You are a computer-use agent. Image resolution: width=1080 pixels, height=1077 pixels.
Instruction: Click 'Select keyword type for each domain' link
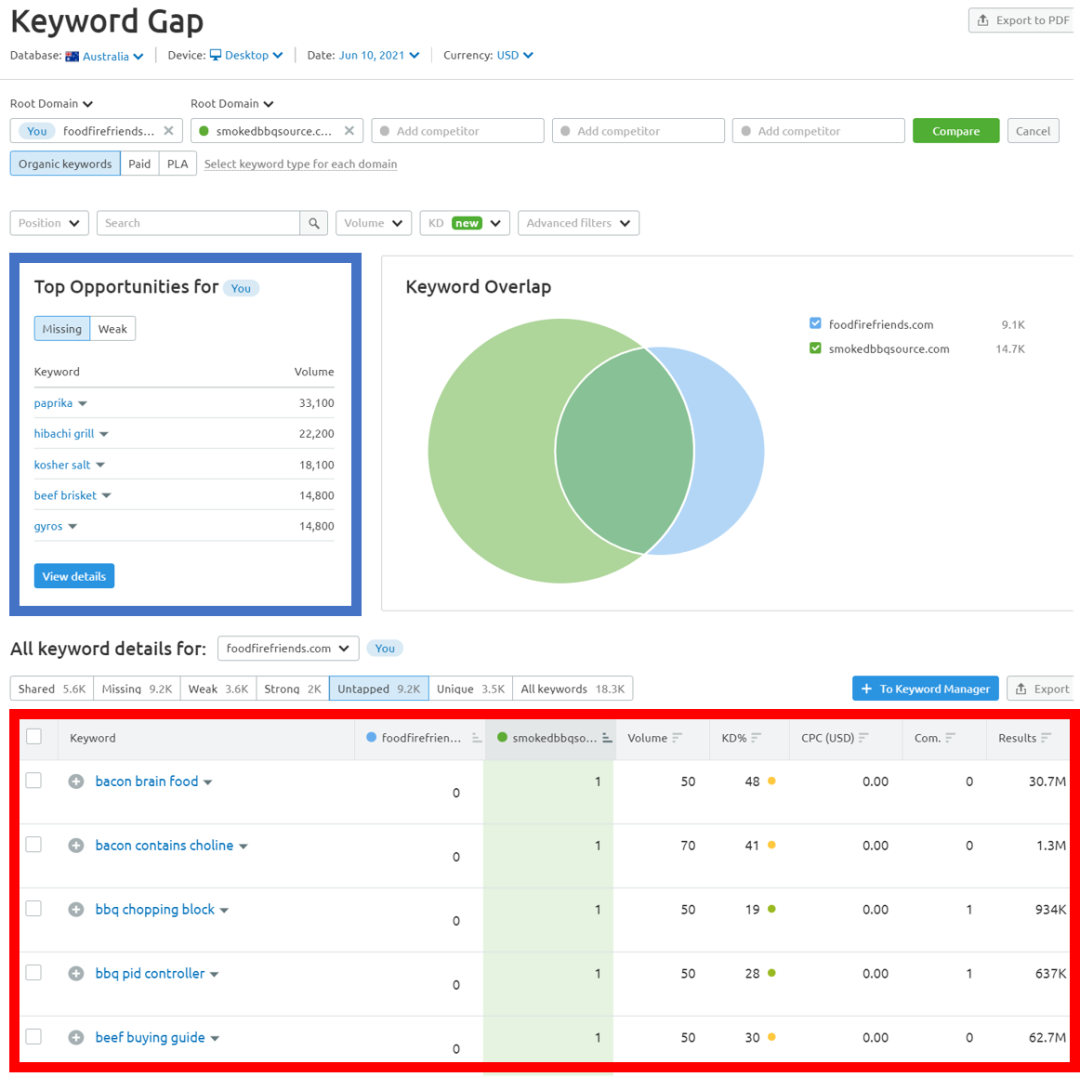(x=300, y=164)
